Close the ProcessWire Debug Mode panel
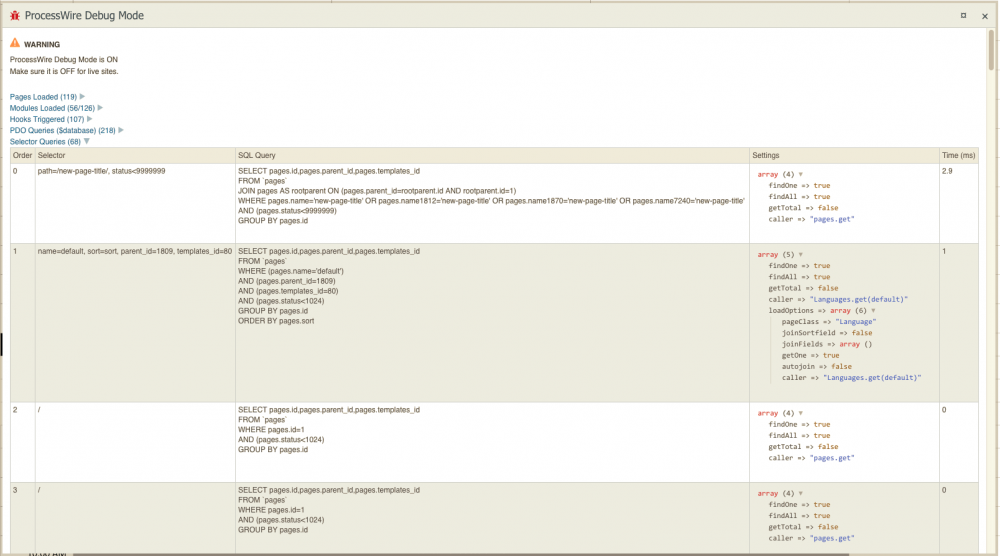 (x=984, y=15)
